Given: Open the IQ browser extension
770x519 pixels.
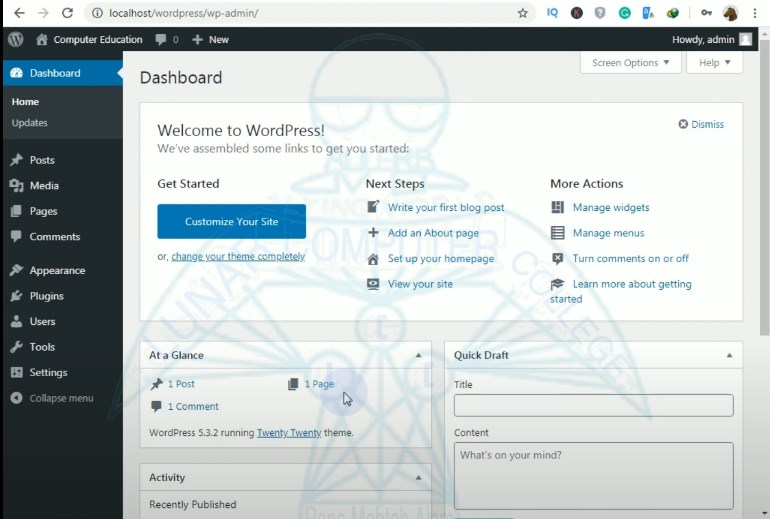Looking at the screenshot, I should (552, 13).
